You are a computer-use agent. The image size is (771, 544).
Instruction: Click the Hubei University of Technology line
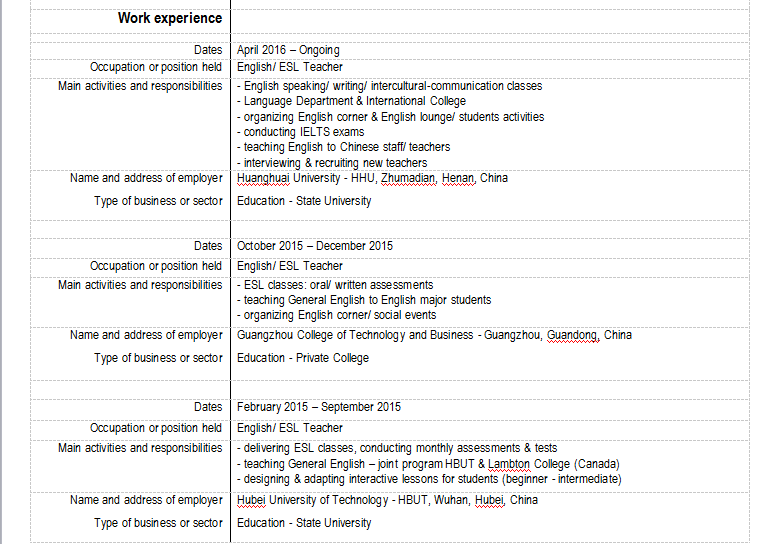(387, 500)
